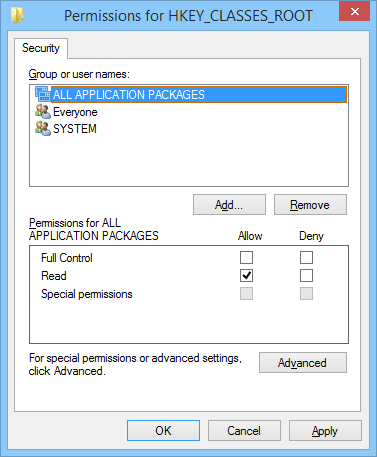Check Deny for Full Control
The height and width of the screenshot is (457, 377).
pos(306,257)
